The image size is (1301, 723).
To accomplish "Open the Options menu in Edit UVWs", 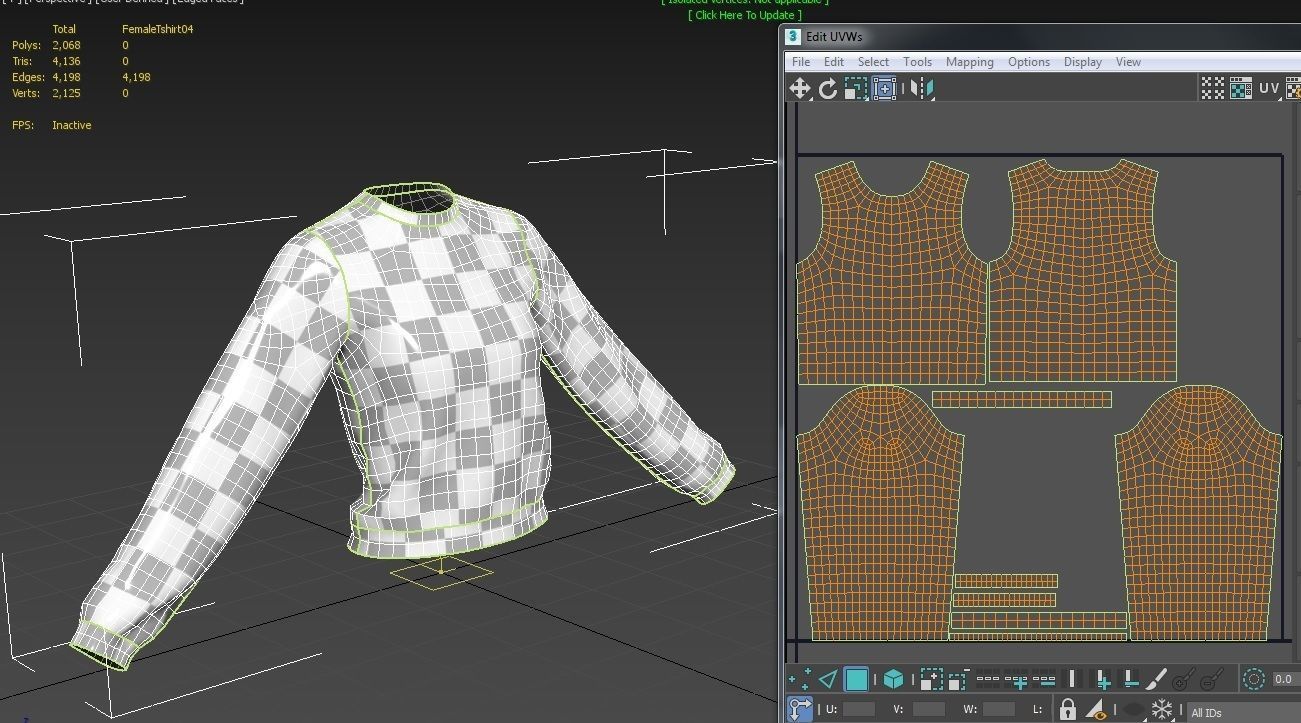I will (1029, 62).
